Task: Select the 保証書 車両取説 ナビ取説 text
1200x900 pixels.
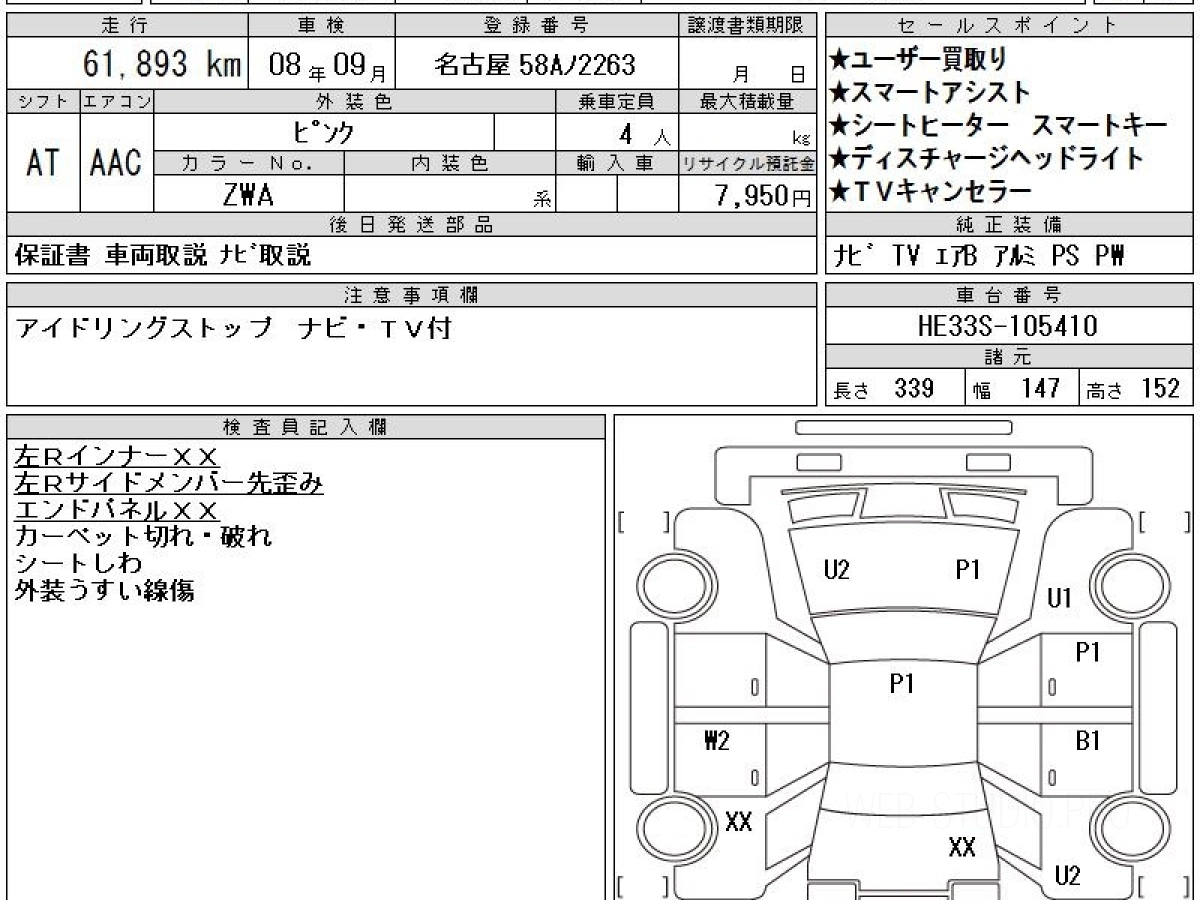Action: pyautogui.click(x=163, y=256)
